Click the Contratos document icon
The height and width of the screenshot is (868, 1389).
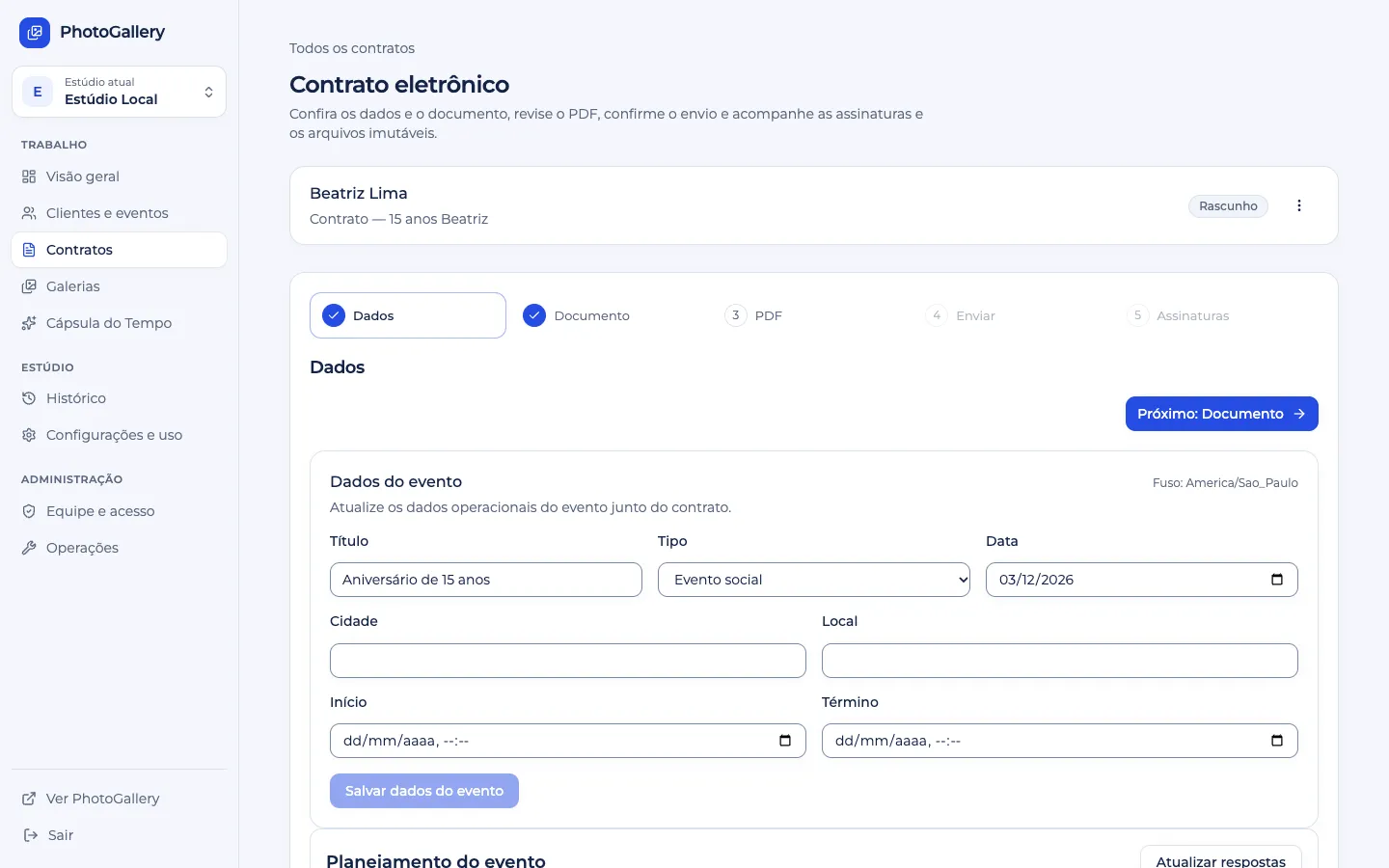pyautogui.click(x=29, y=250)
